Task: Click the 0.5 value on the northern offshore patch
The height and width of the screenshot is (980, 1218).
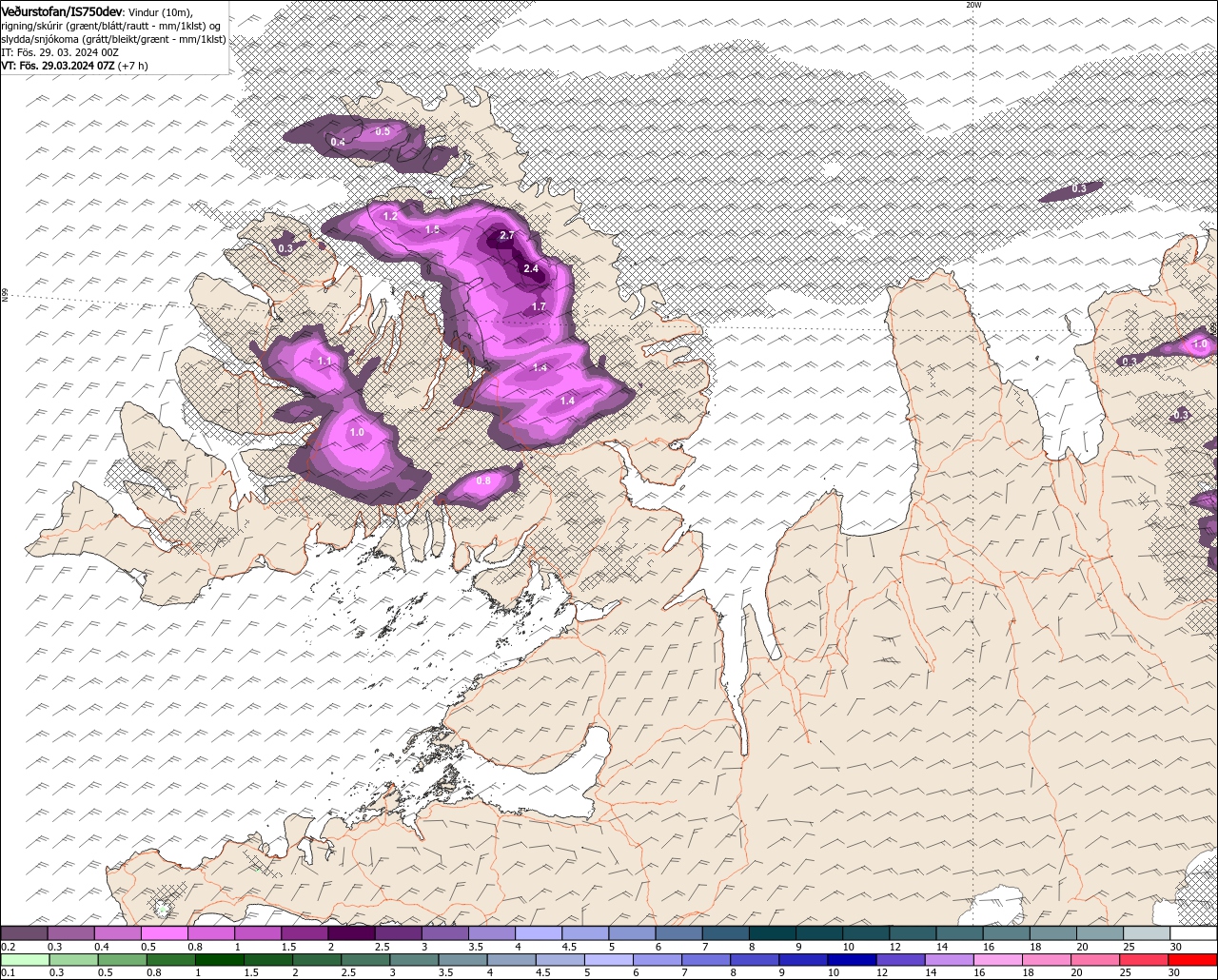Action: 383,131
